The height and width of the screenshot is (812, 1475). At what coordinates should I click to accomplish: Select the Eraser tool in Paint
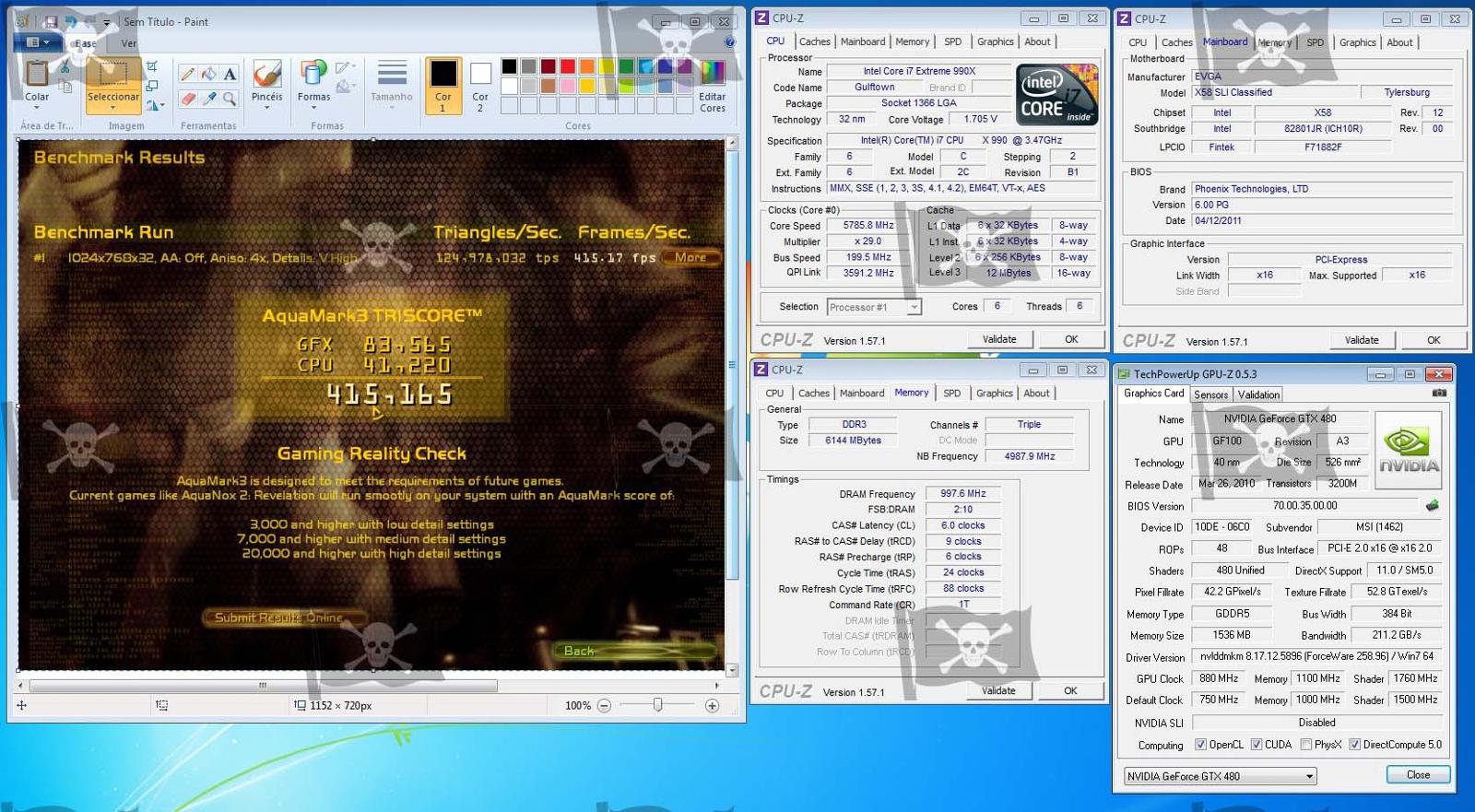tap(187, 98)
